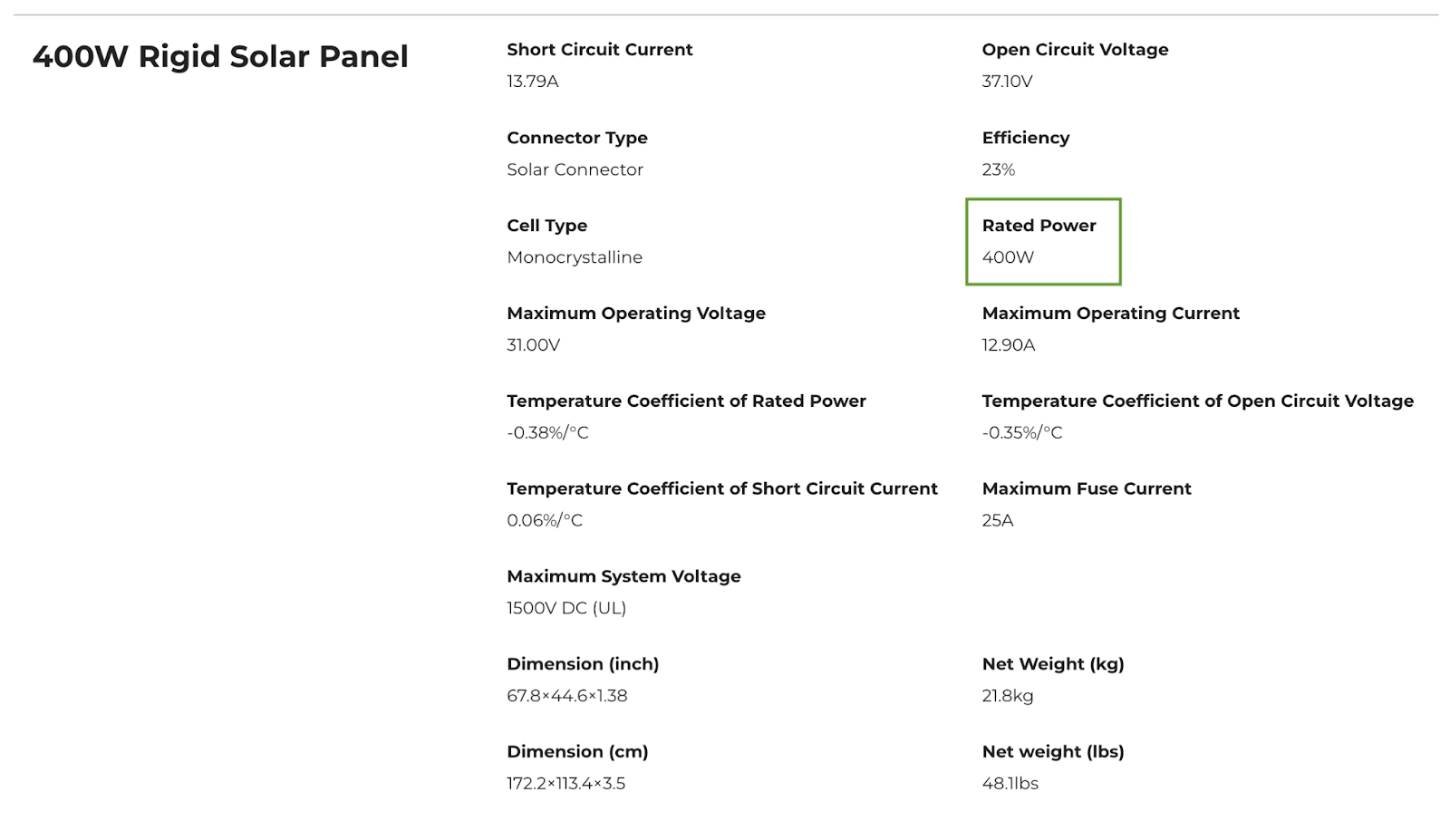Click the Open Circuit Voltage label
Viewport: 1450px width, 840px height.
[x=1075, y=50]
